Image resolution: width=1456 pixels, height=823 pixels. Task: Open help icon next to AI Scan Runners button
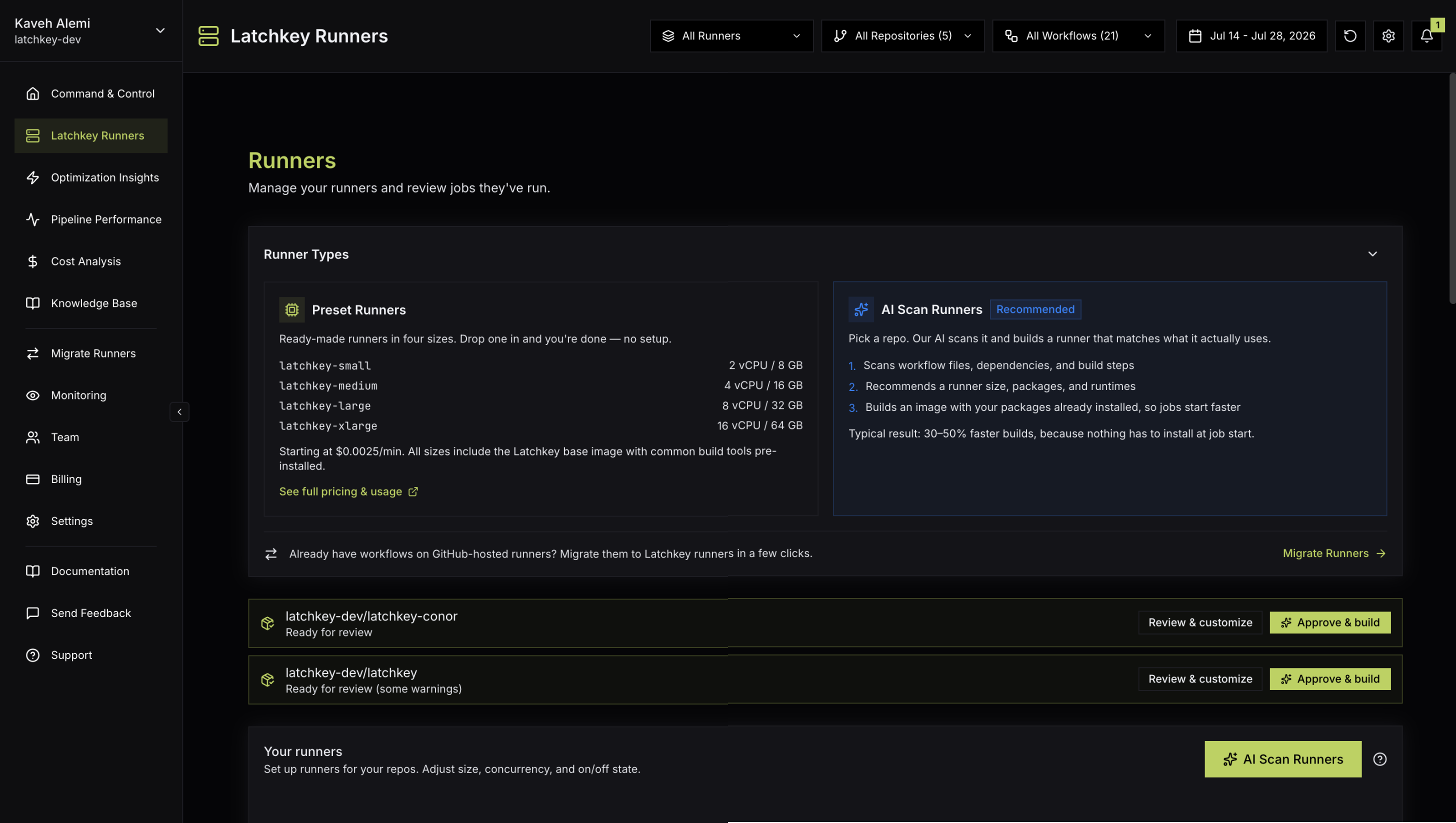1379,759
